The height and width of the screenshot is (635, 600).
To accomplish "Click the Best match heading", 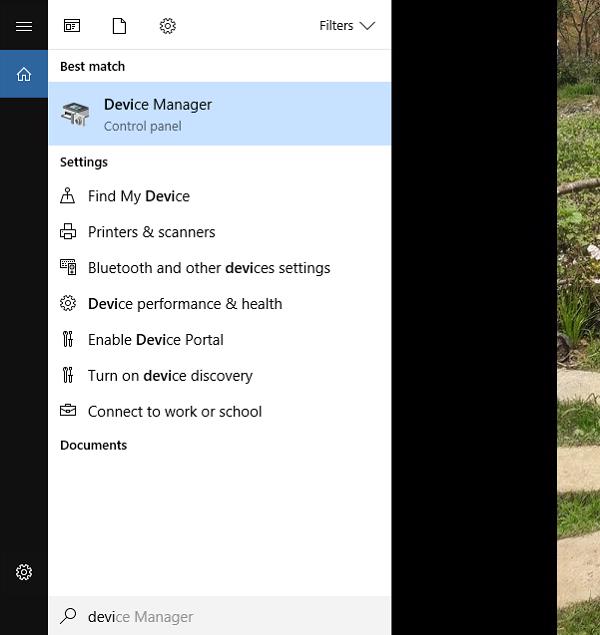I will [x=92, y=66].
